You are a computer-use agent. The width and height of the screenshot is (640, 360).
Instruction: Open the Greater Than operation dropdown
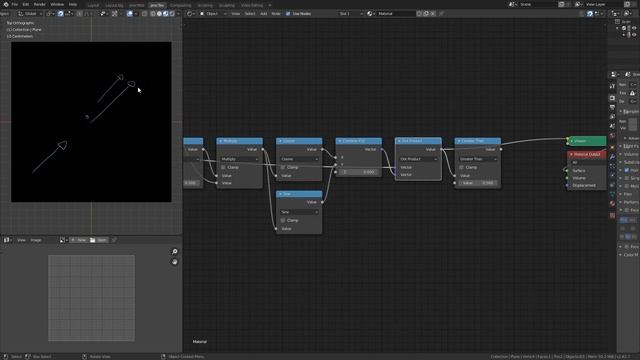pyautogui.click(x=478, y=159)
